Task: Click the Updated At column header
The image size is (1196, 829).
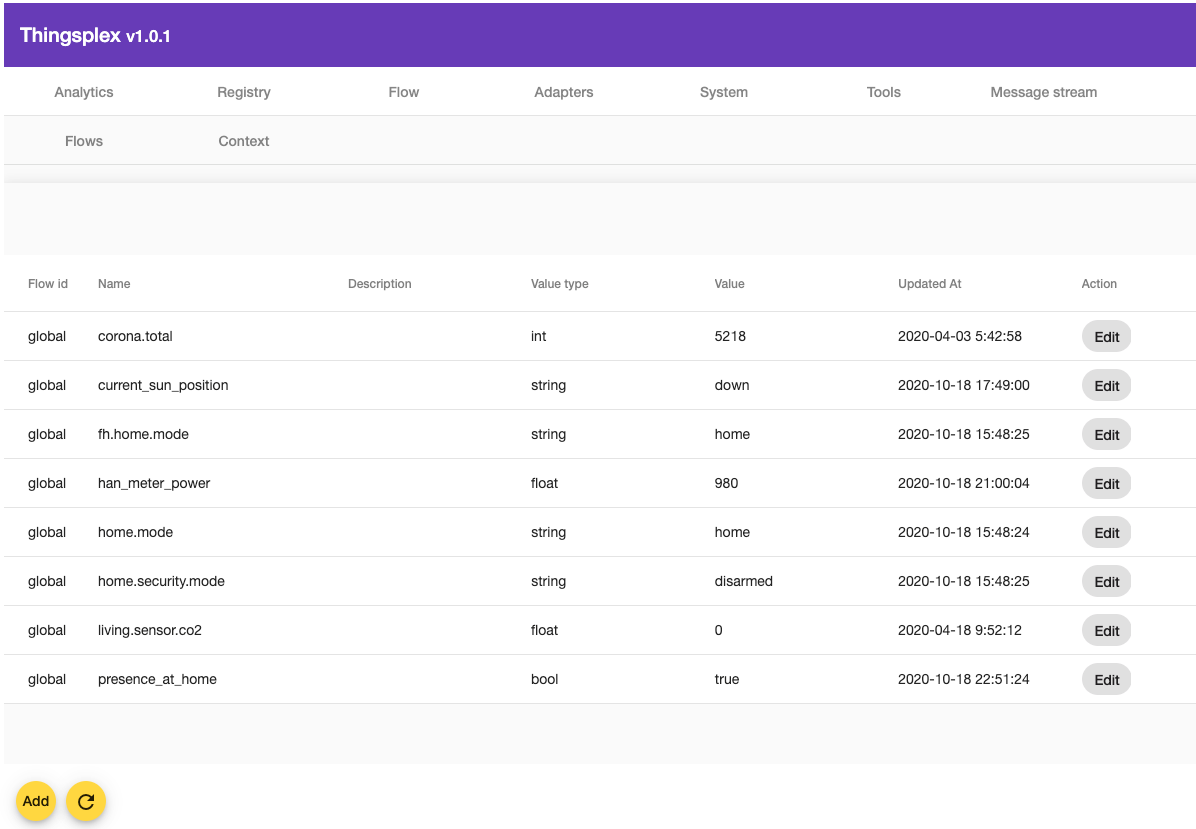Action: (x=930, y=284)
